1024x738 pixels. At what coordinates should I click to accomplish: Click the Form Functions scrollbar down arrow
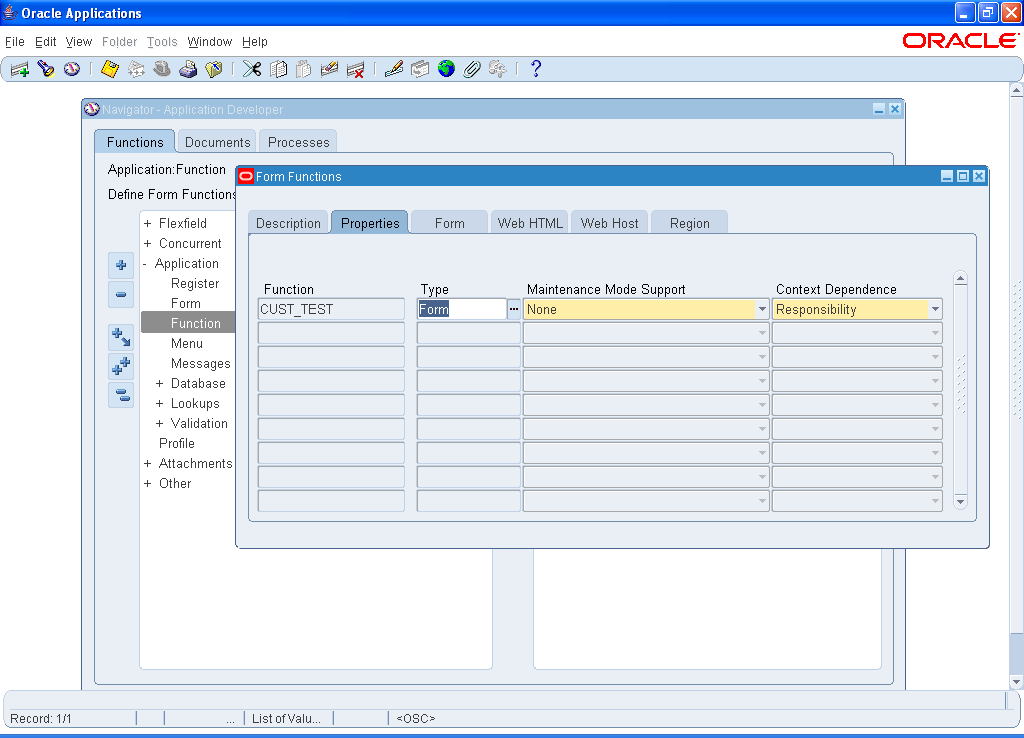[960, 502]
